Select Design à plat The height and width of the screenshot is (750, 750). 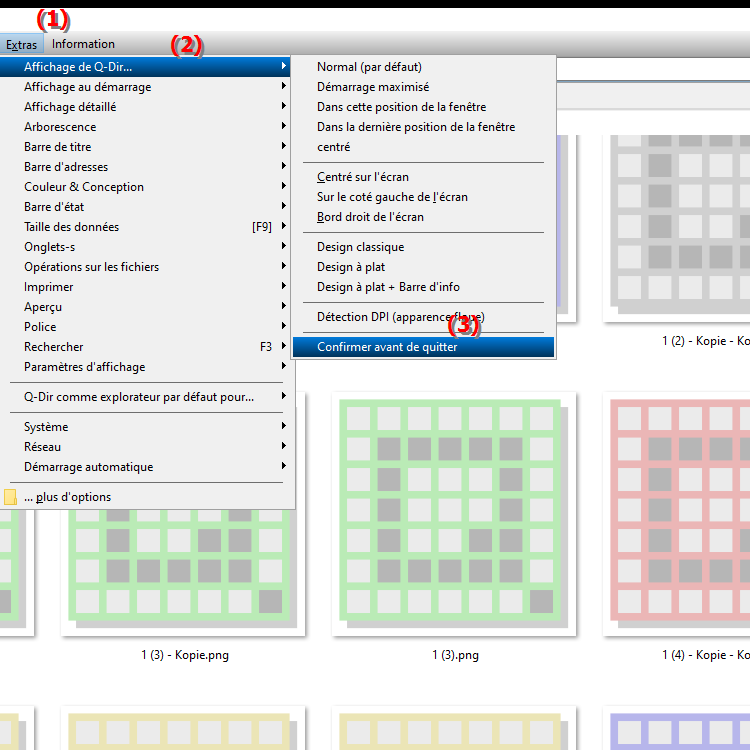pos(424,267)
